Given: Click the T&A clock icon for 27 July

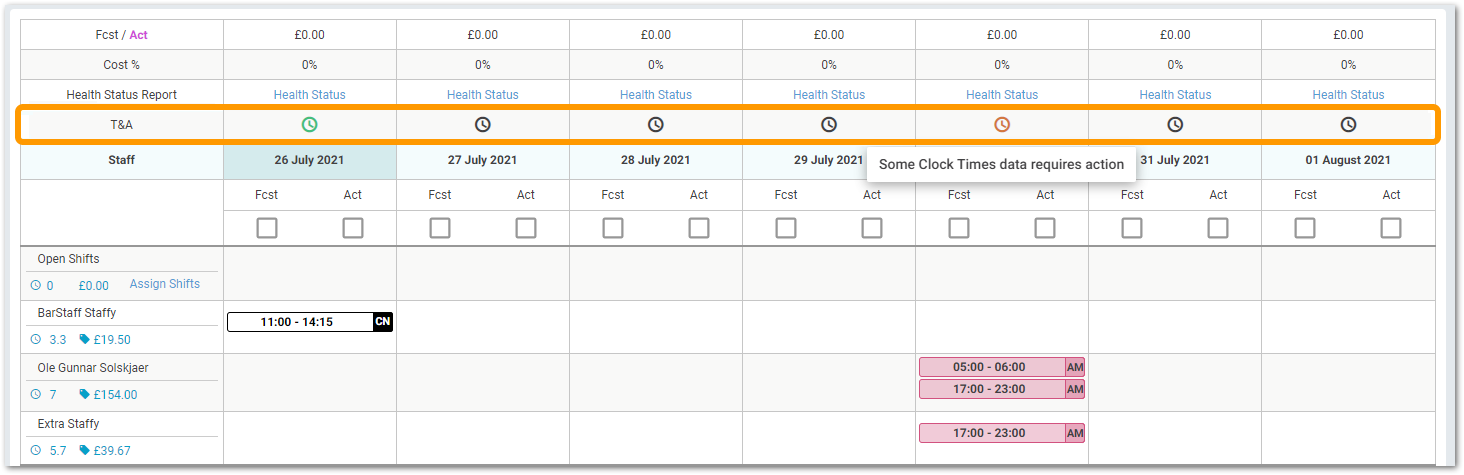Looking at the screenshot, I should coord(483,125).
